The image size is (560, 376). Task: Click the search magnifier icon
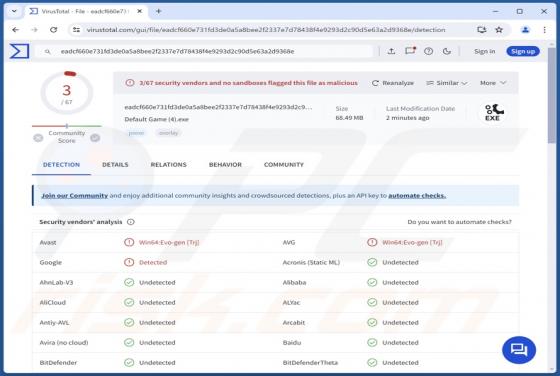[x=48, y=52]
